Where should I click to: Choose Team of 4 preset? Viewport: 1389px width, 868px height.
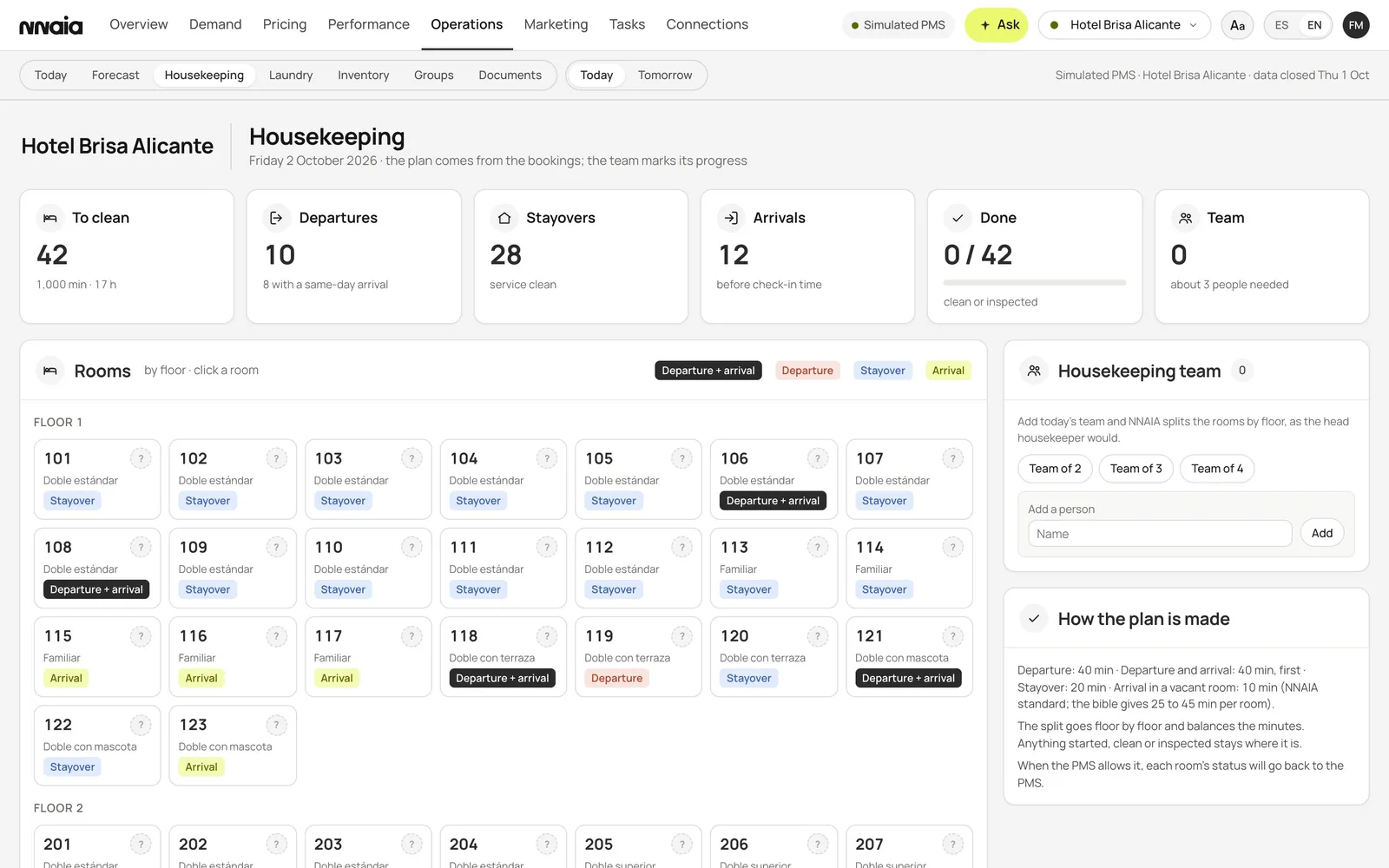1216,469
